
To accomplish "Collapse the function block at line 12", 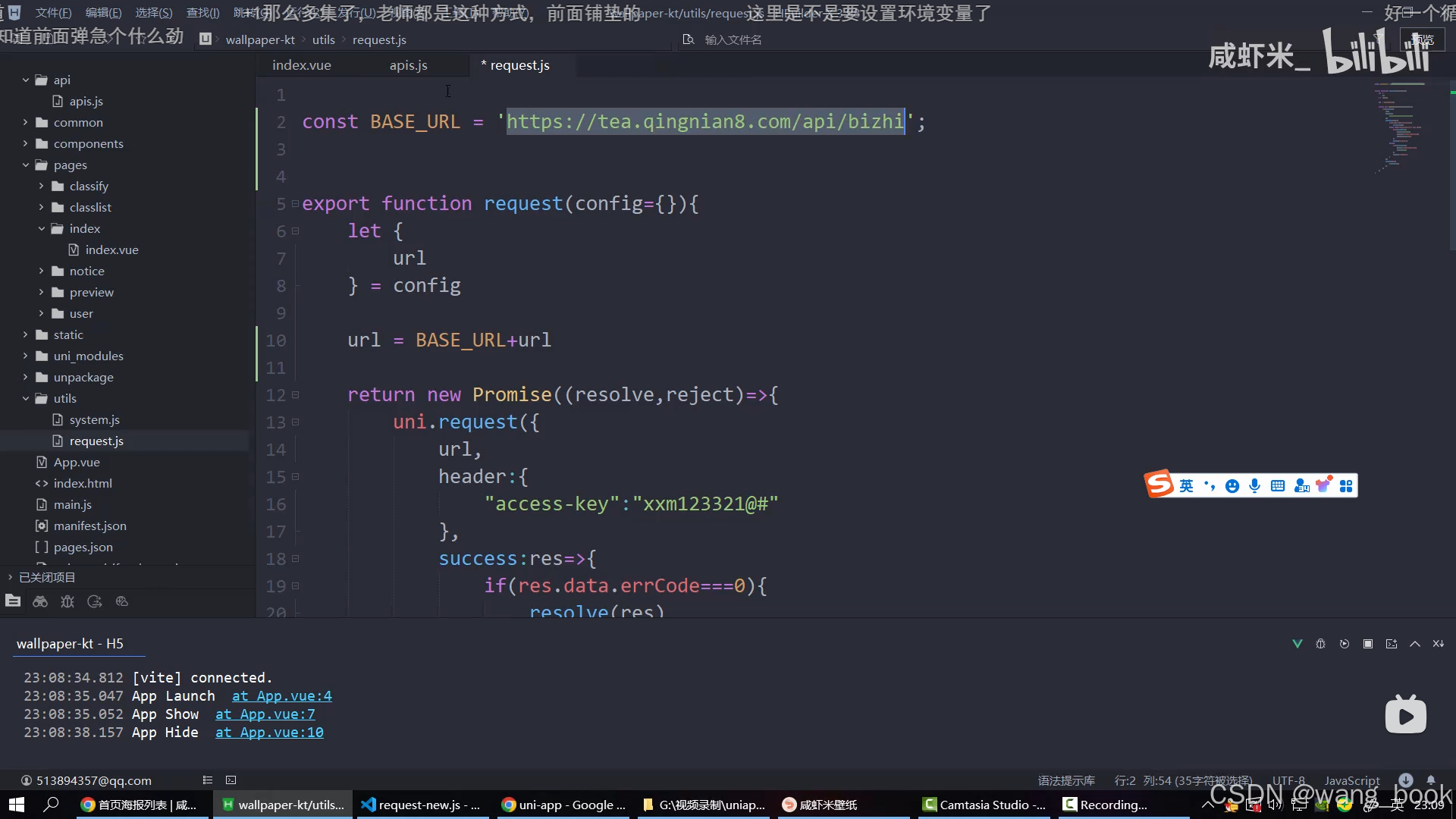I will pyautogui.click(x=295, y=395).
